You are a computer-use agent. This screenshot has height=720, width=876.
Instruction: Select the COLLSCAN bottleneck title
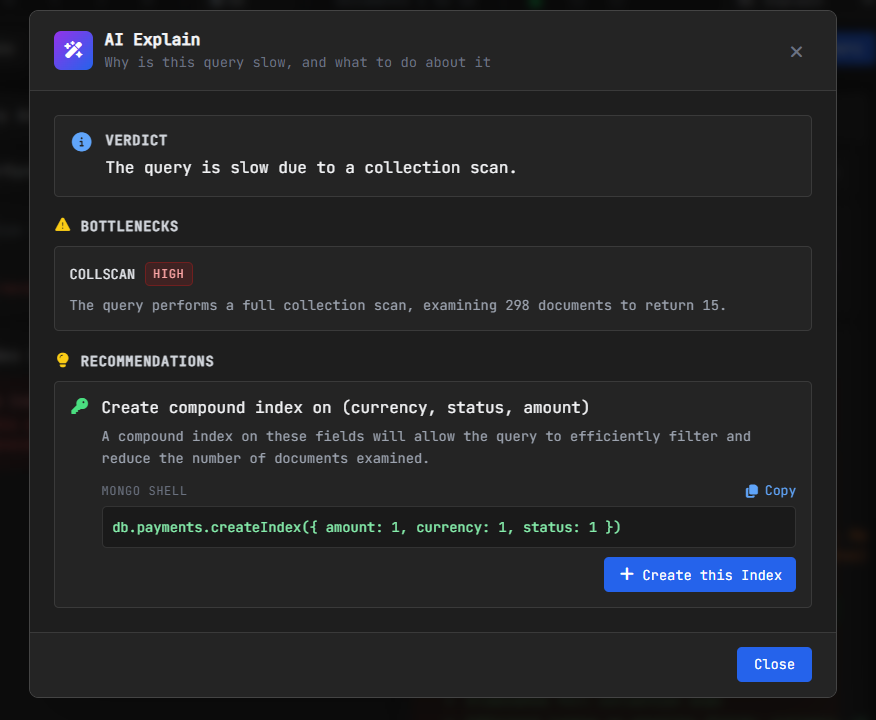click(x=102, y=274)
